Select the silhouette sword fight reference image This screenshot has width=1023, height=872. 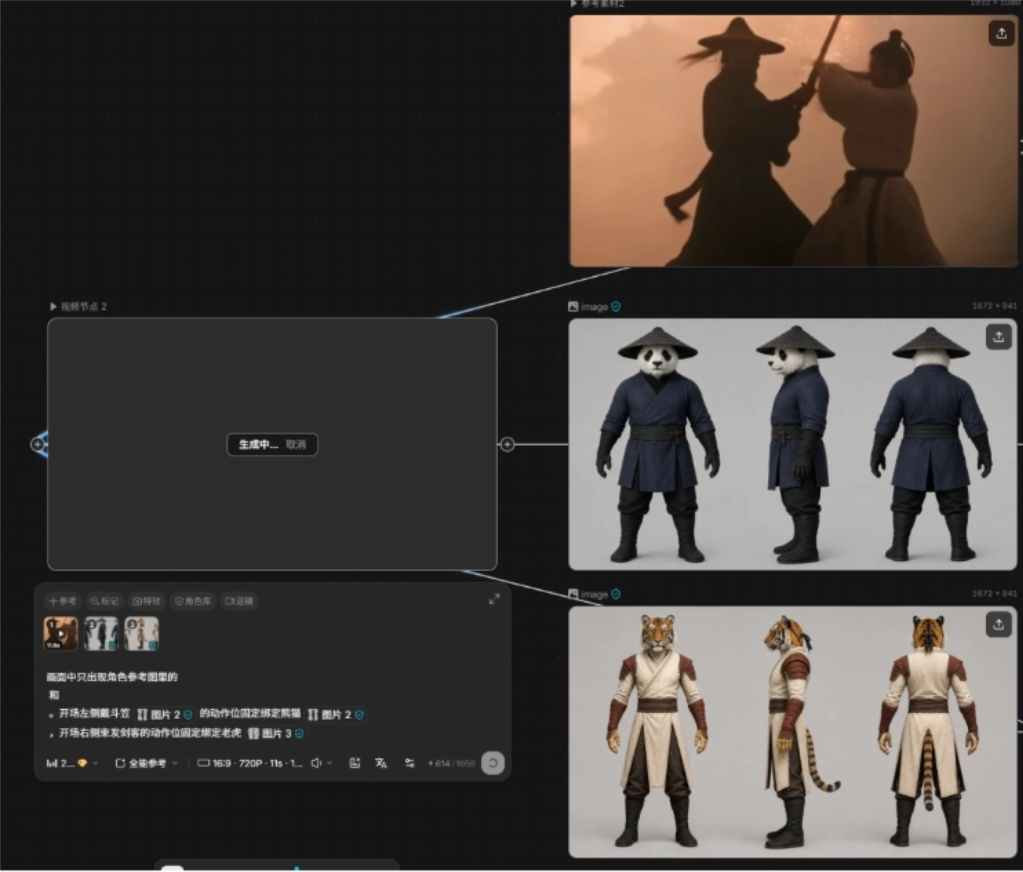pos(793,141)
